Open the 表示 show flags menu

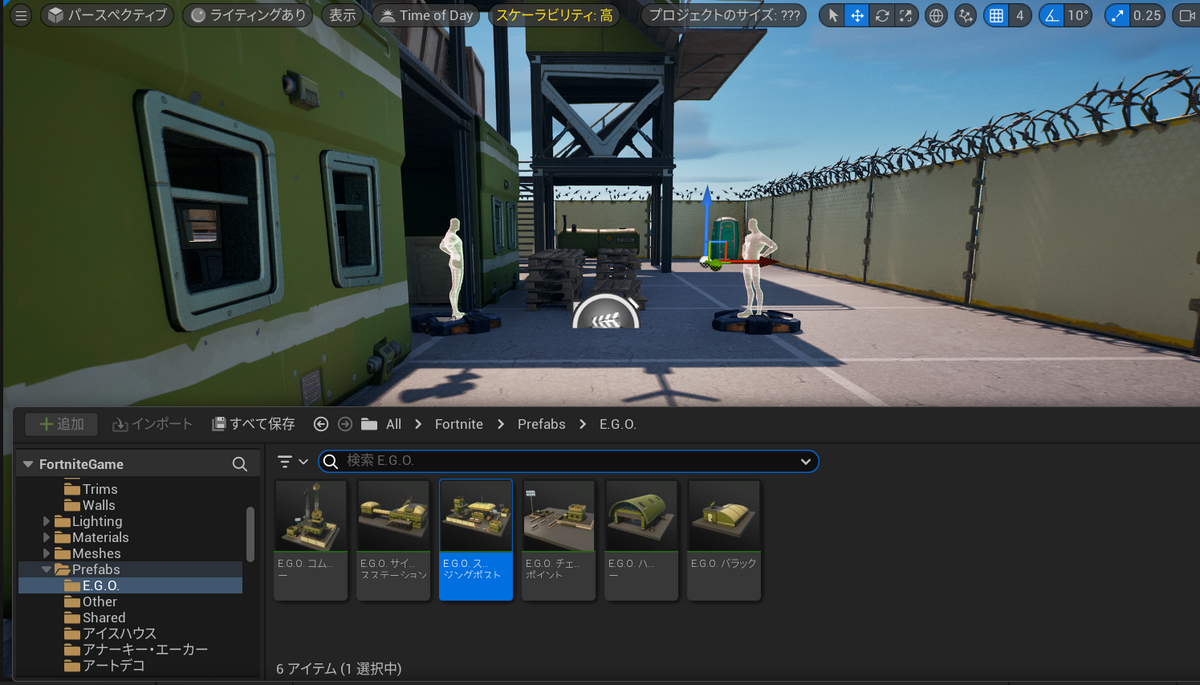(x=343, y=15)
